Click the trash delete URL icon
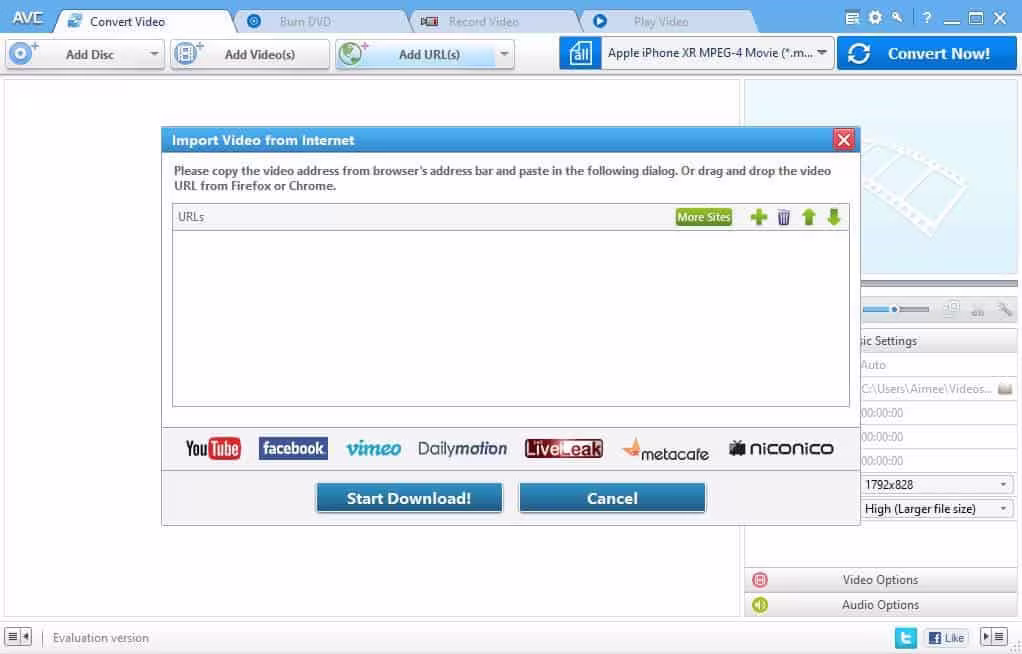This screenshot has height=654, width=1022. [x=783, y=217]
